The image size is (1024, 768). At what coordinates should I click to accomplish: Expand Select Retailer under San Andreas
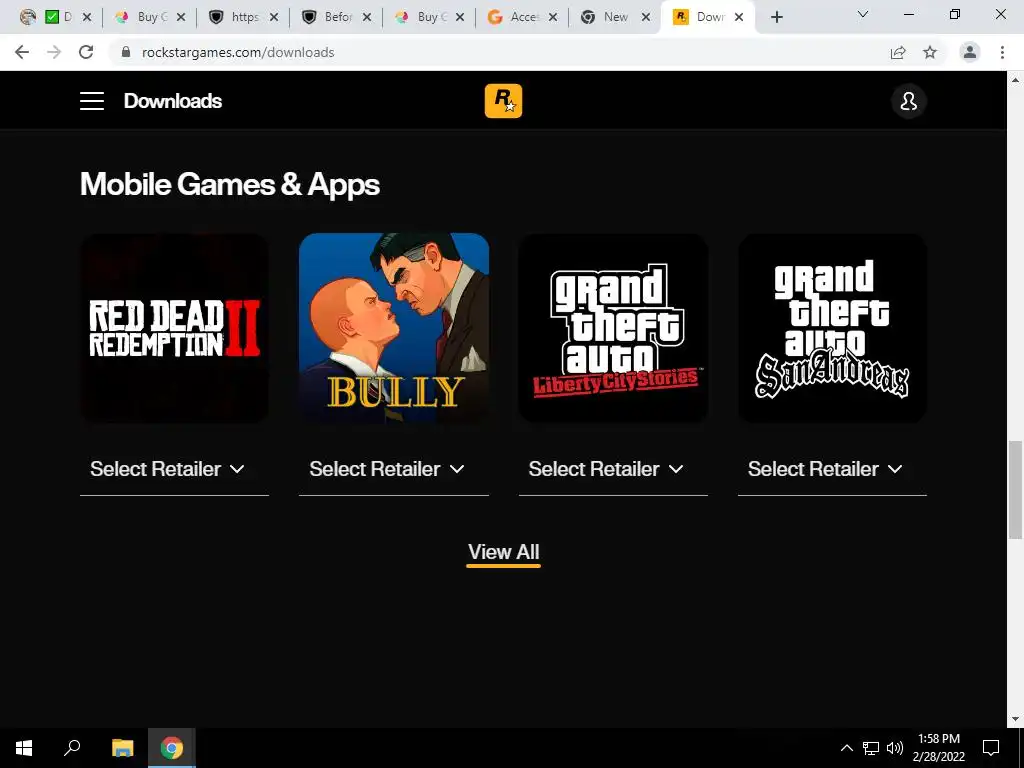832,469
